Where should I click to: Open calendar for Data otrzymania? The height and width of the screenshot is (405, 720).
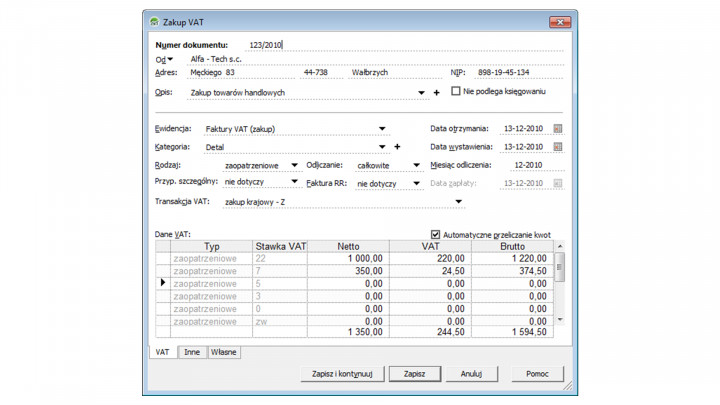point(557,129)
